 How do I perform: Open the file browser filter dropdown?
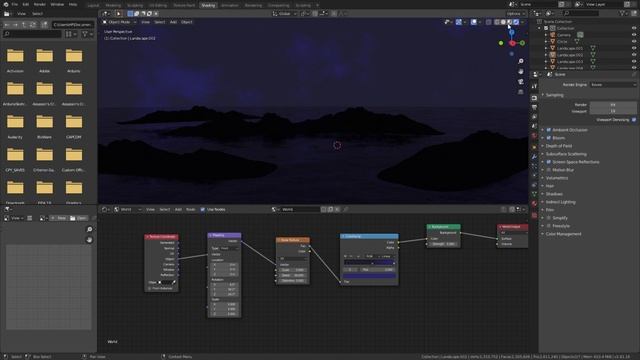pos(87,34)
